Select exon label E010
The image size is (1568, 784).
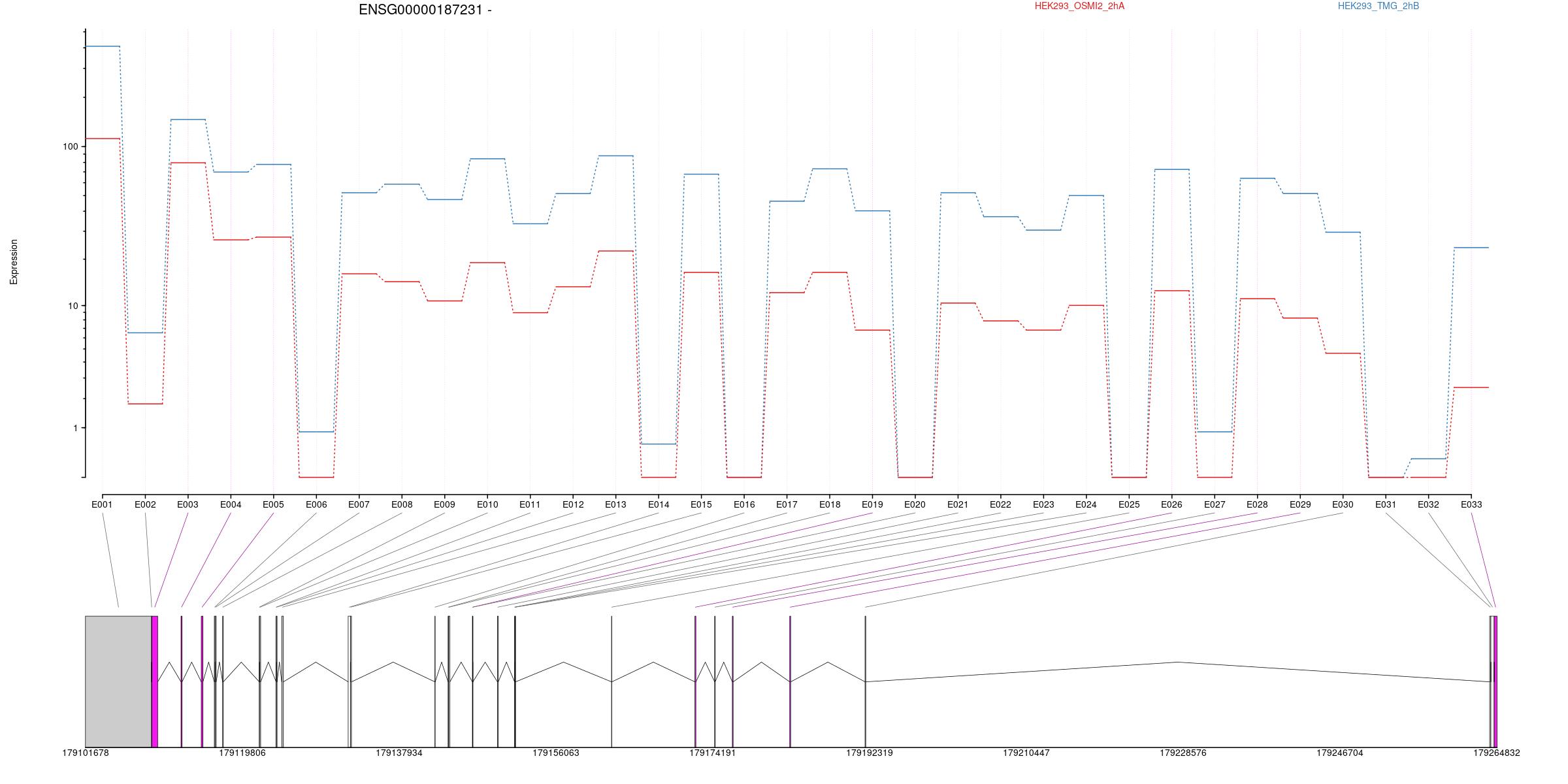coord(487,504)
